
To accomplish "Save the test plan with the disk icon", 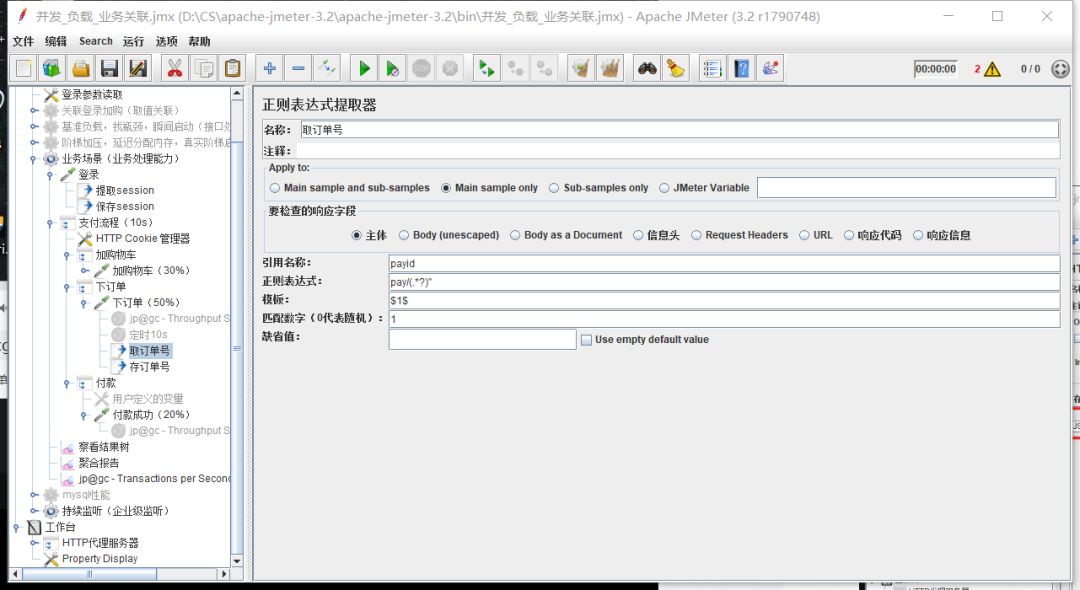I will (x=110, y=67).
